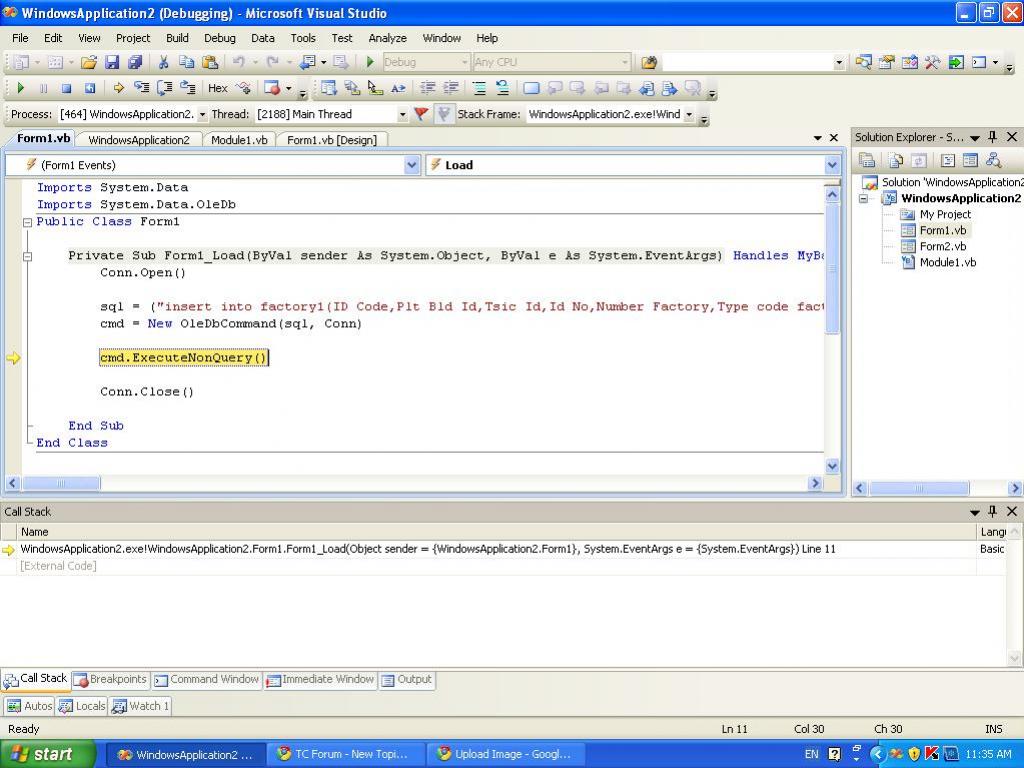Open the Object Browser toolbar icon
Screen dimensions: 1024x768
(x=910, y=62)
